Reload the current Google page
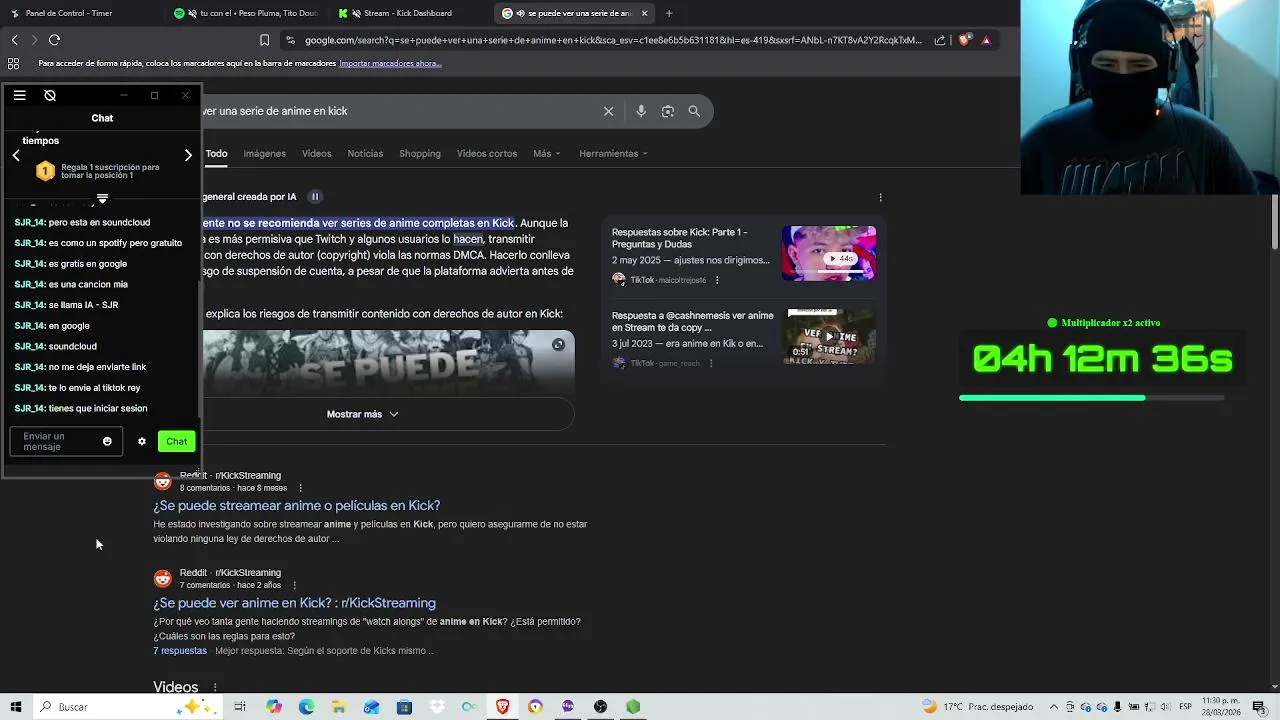 [54, 40]
